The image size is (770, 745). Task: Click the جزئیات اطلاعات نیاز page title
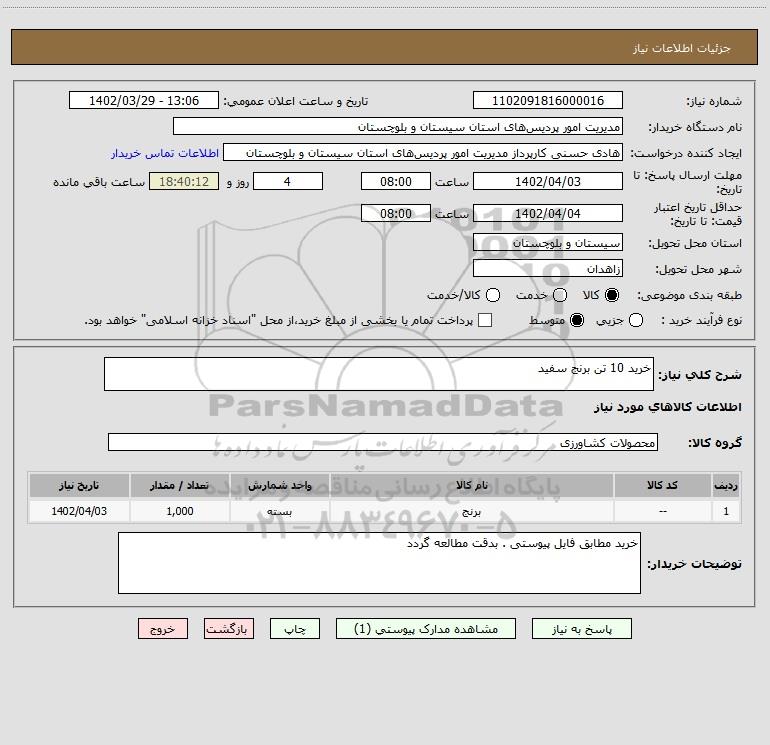(x=682, y=48)
